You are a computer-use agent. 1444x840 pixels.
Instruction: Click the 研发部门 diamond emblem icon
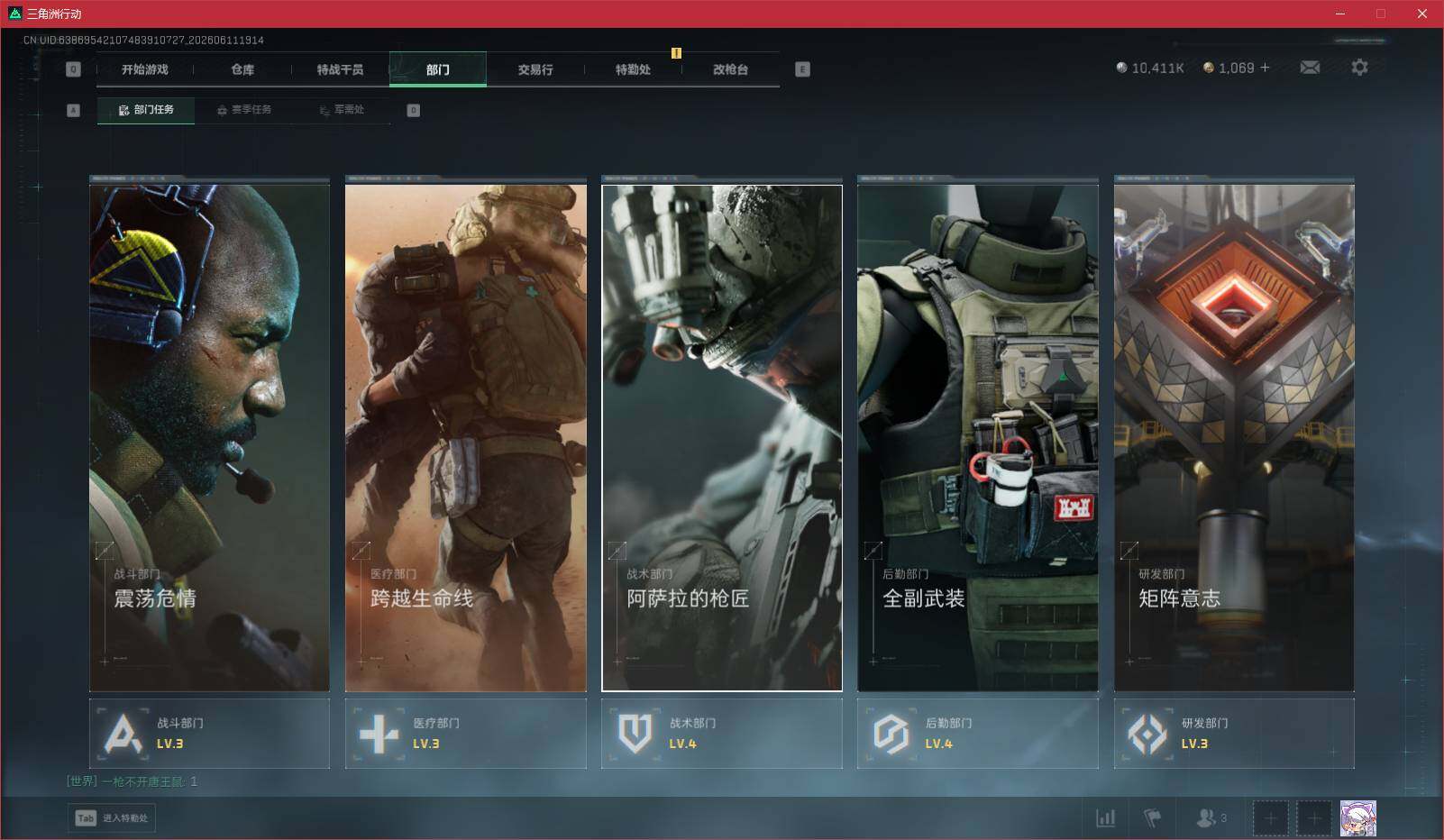[x=1147, y=734]
